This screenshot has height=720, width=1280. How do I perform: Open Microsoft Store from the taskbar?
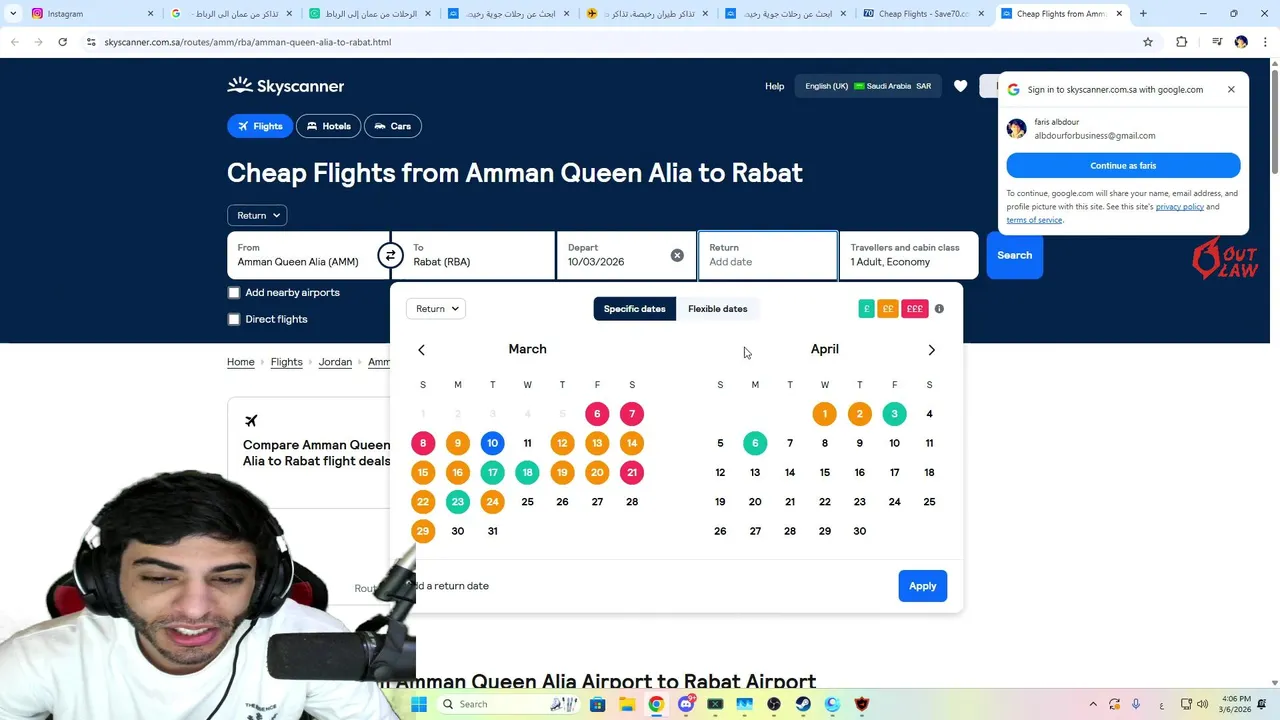point(597,704)
